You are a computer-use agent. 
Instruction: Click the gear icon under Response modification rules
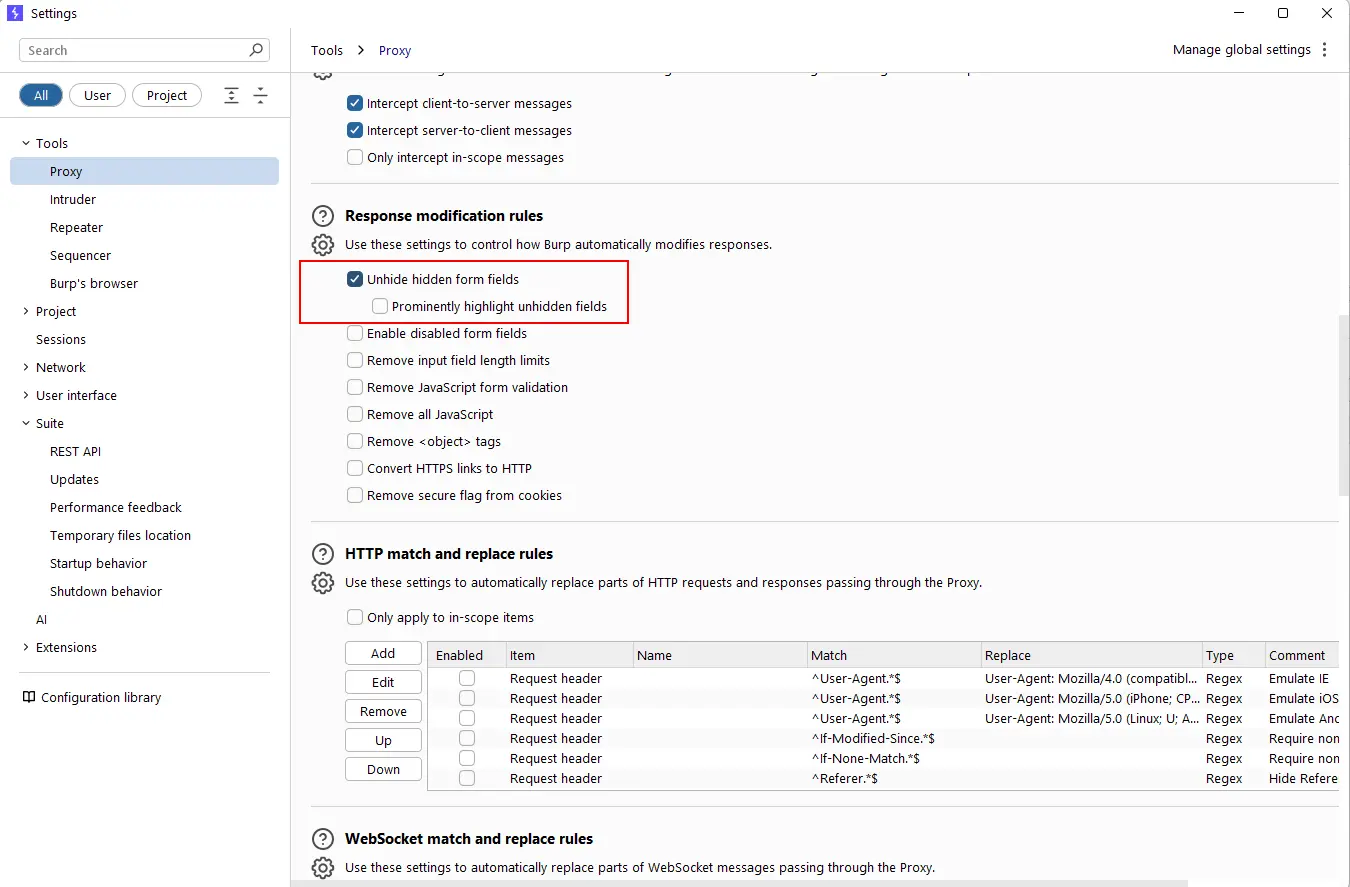click(x=322, y=245)
